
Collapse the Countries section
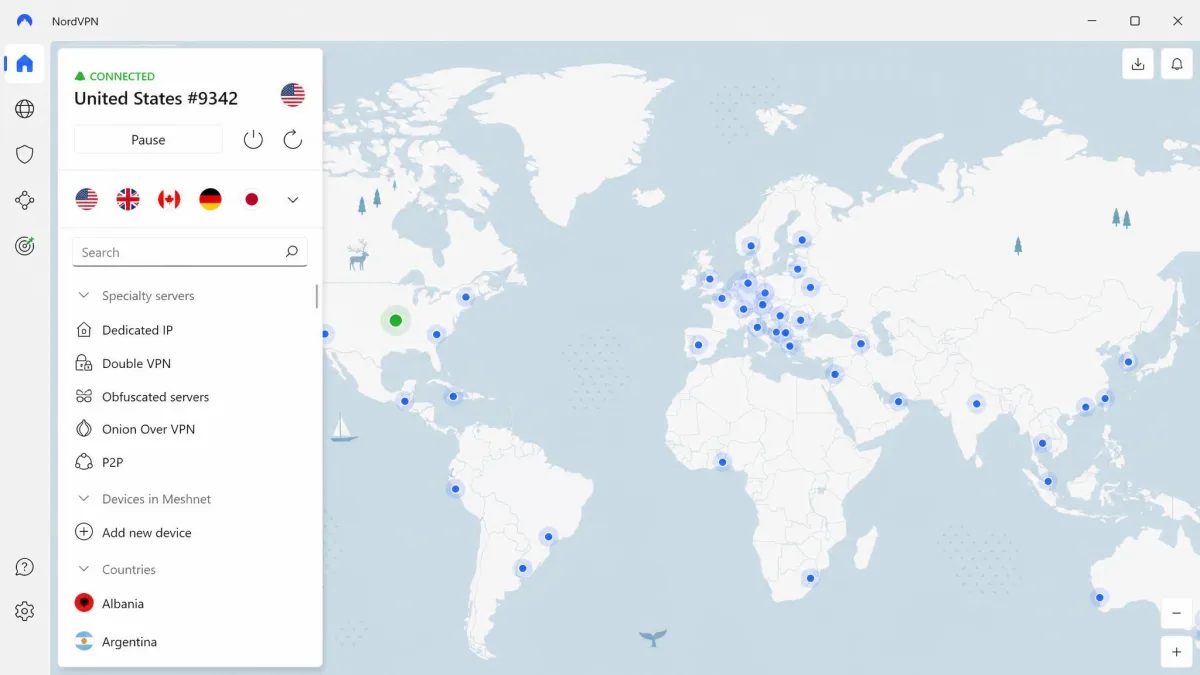tap(84, 570)
